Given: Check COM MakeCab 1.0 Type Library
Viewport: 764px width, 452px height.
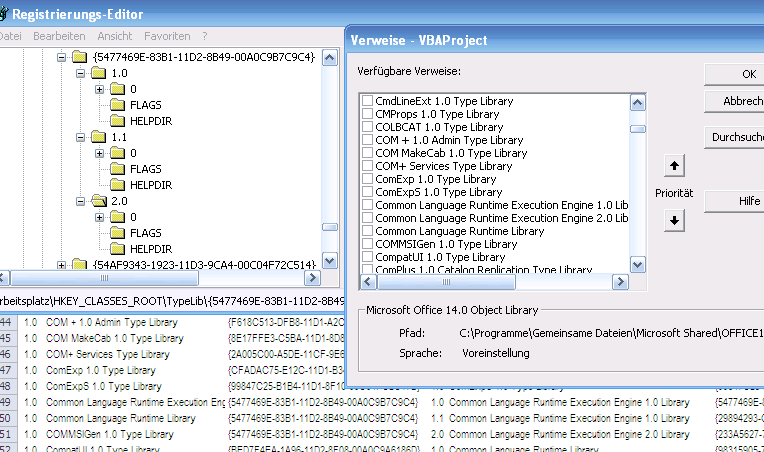Looking at the screenshot, I should click(x=367, y=153).
